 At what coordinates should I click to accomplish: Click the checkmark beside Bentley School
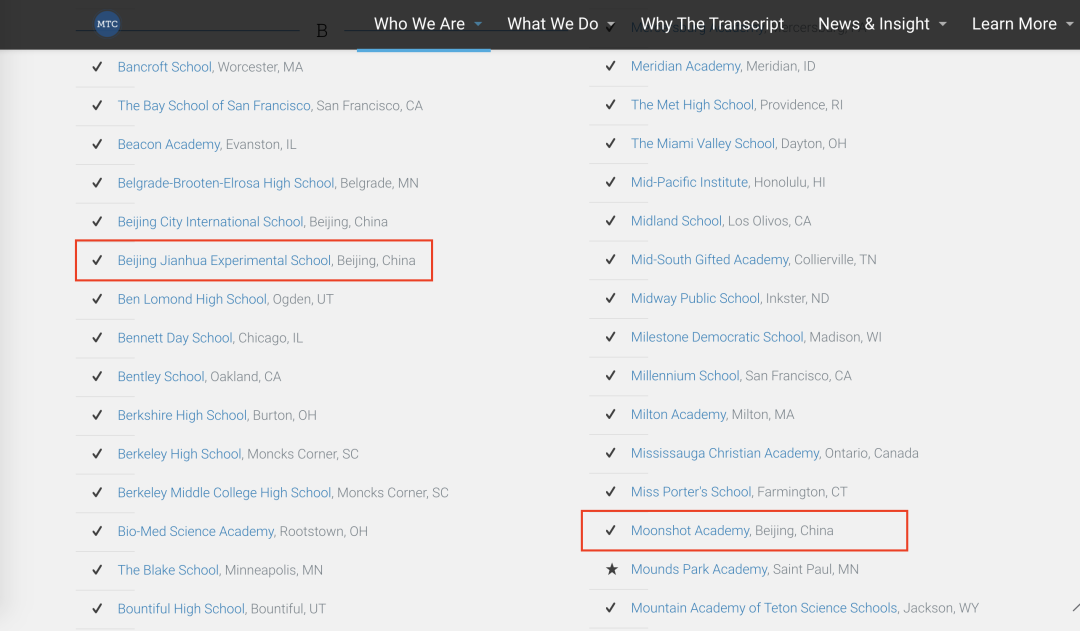[97, 376]
